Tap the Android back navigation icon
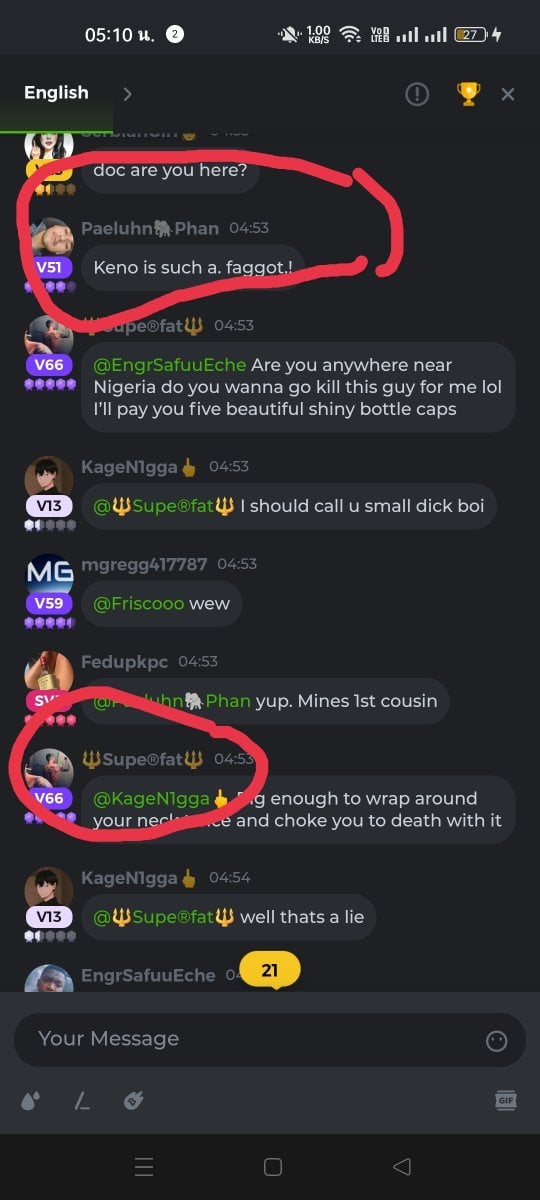Image resolution: width=540 pixels, height=1200 pixels. pyautogui.click(x=402, y=1166)
